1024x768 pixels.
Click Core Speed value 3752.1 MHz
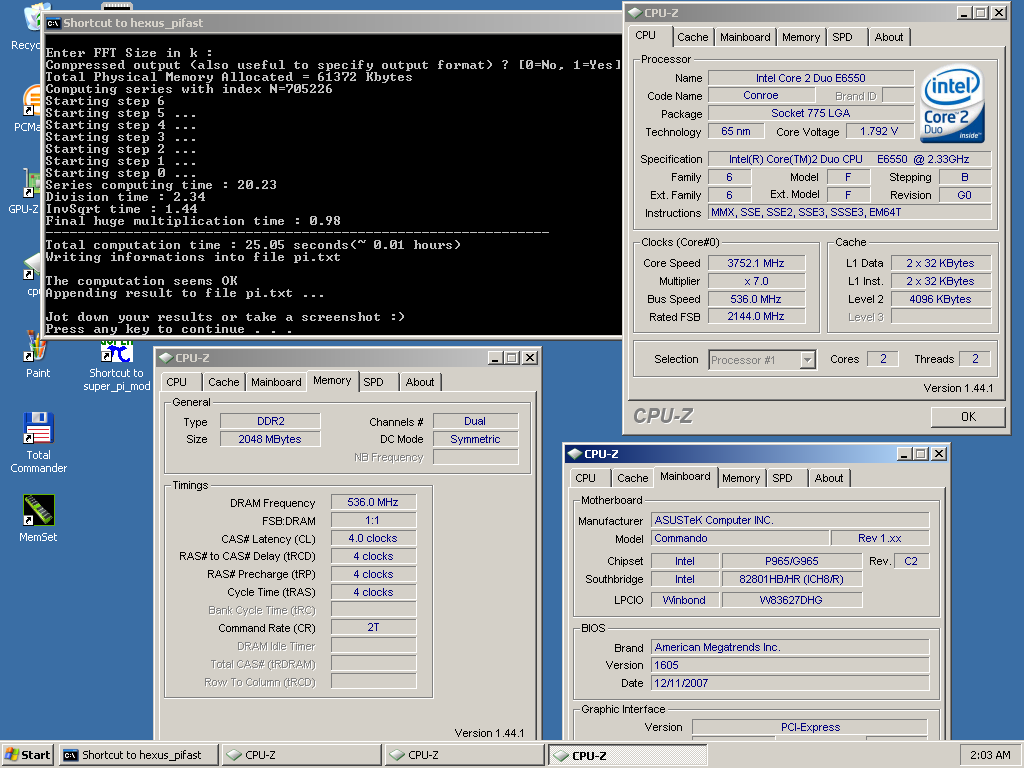(x=756, y=263)
